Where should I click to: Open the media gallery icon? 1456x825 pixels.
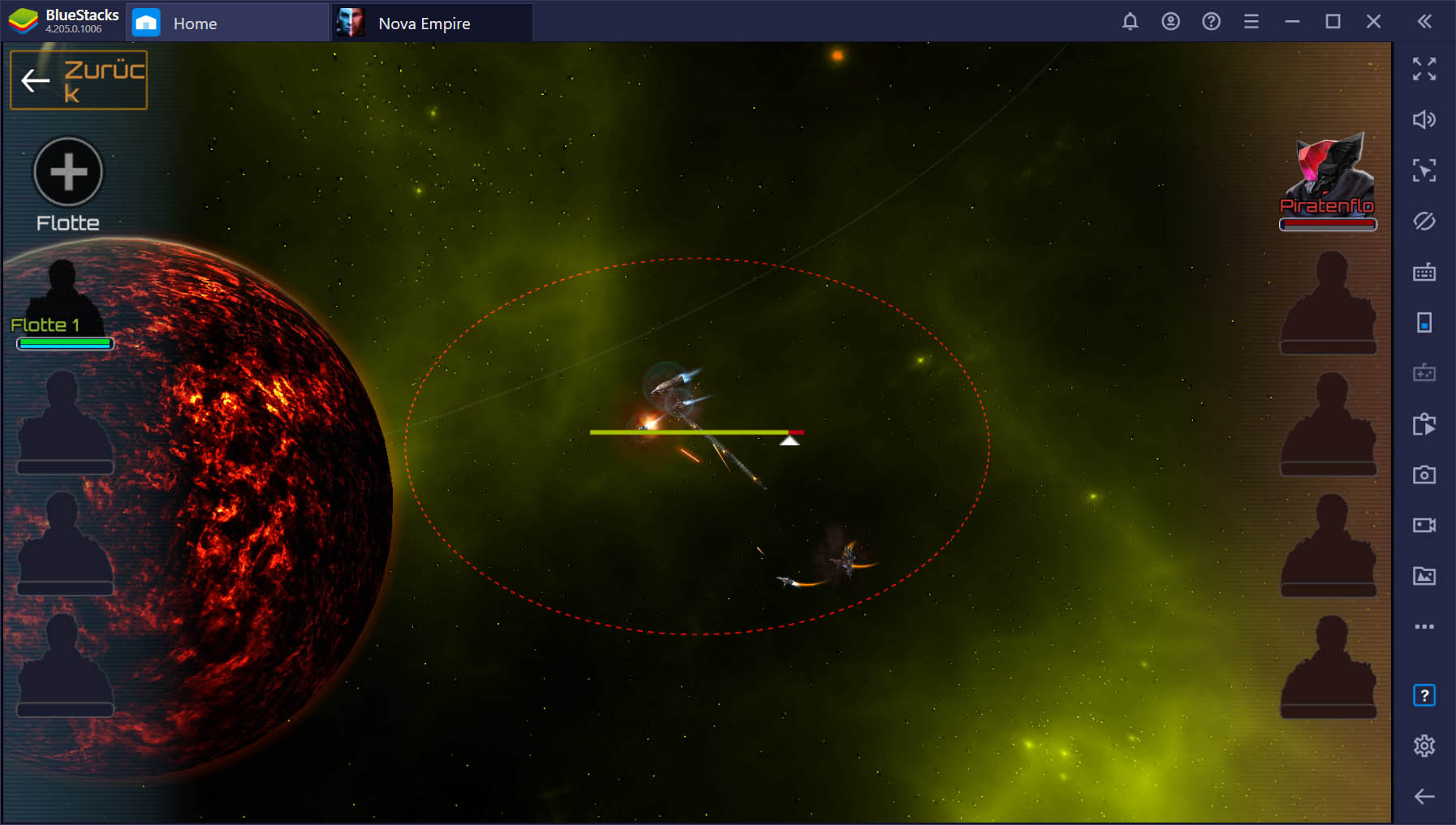[x=1424, y=576]
